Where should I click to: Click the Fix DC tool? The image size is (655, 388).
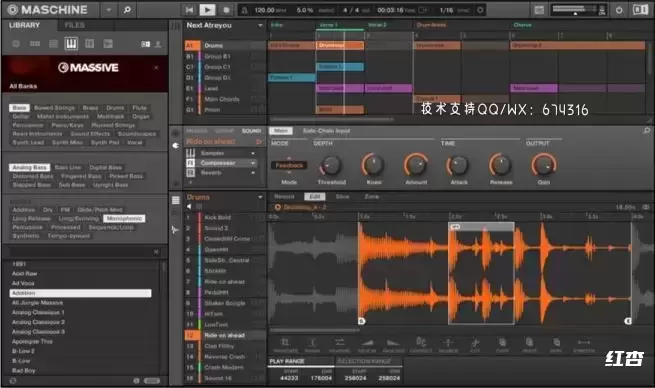point(421,345)
